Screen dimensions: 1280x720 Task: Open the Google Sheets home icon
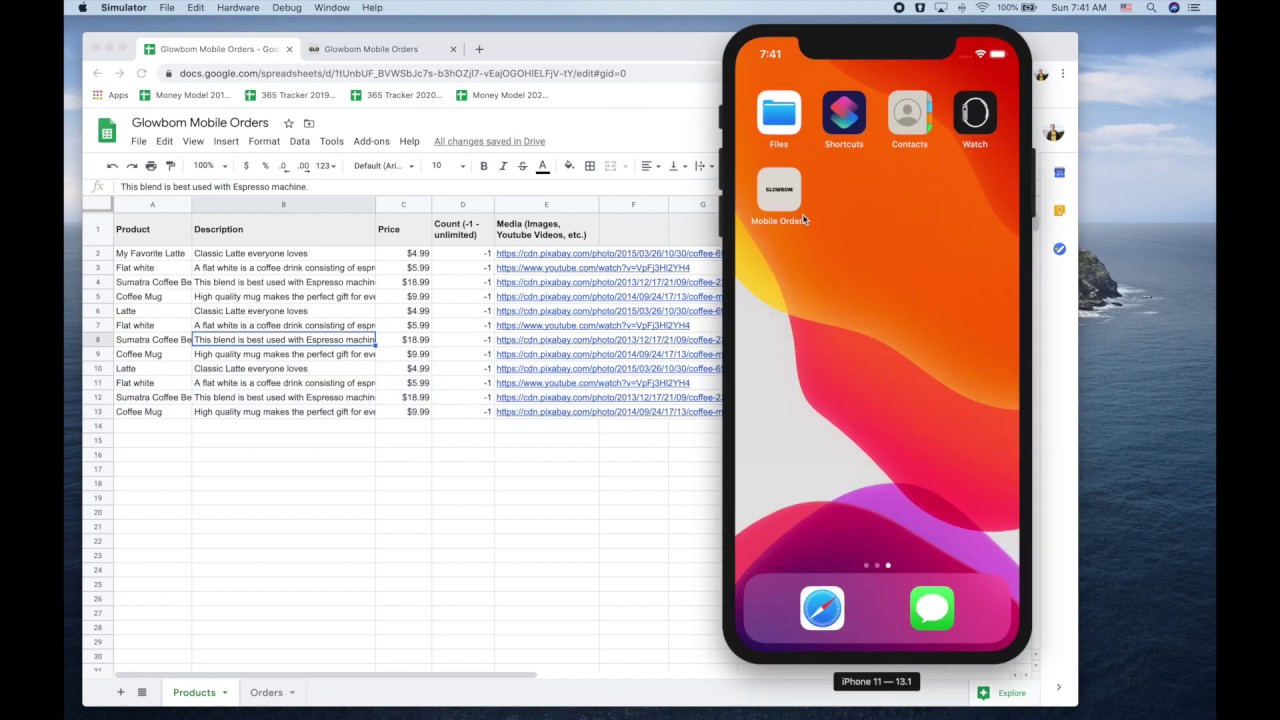click(107, 131)
